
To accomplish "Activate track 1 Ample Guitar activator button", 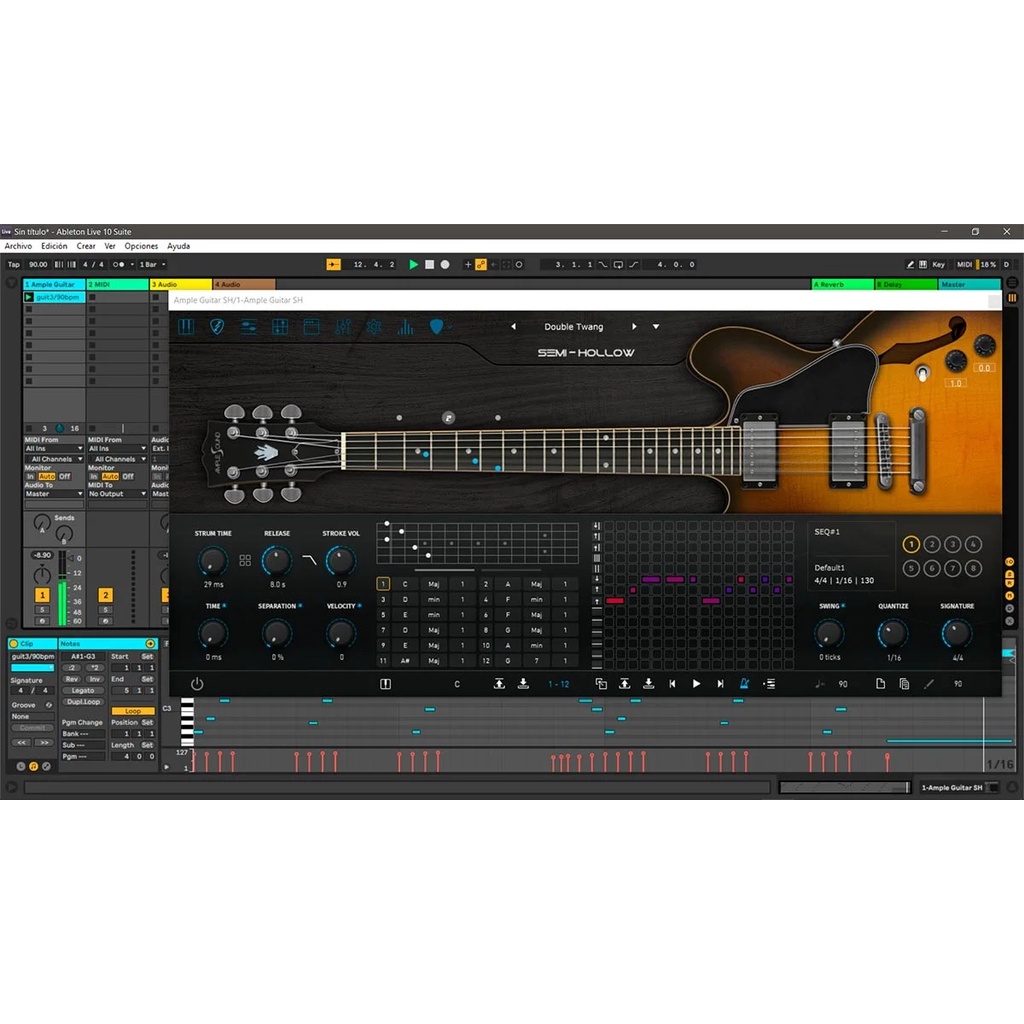I will 42,595.
